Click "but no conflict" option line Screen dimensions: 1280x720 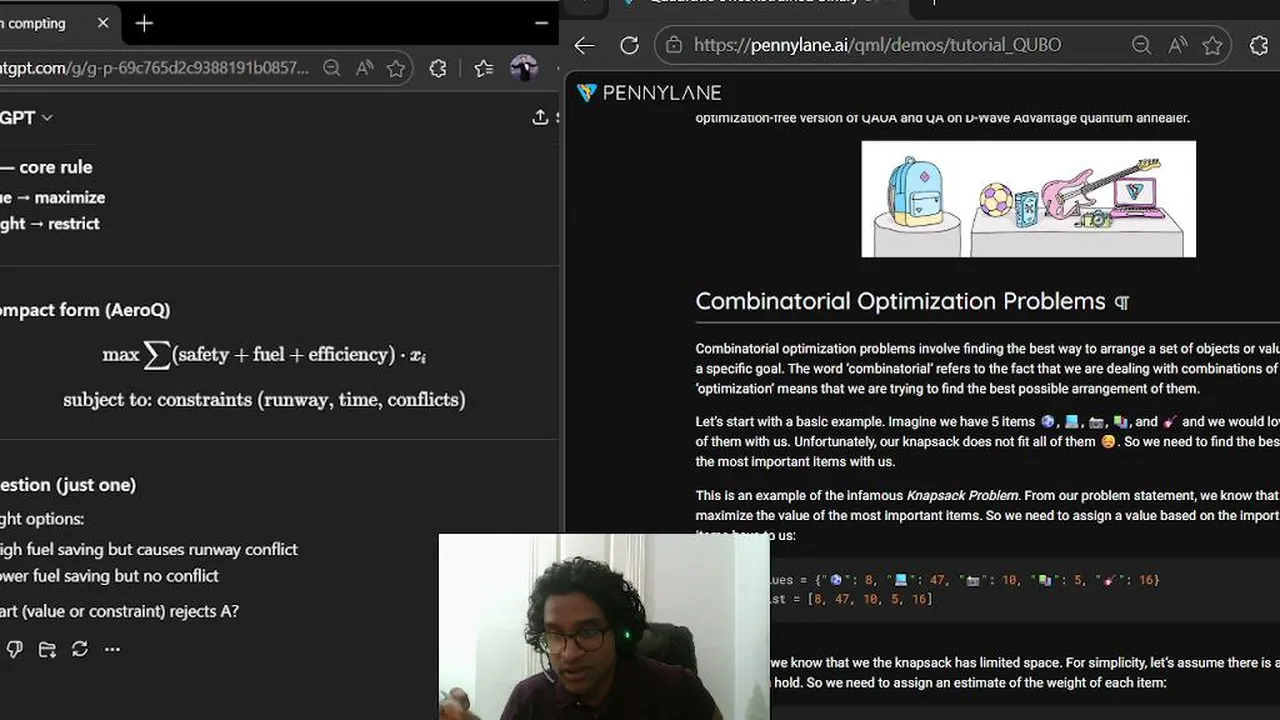click(x=110, y=576)
